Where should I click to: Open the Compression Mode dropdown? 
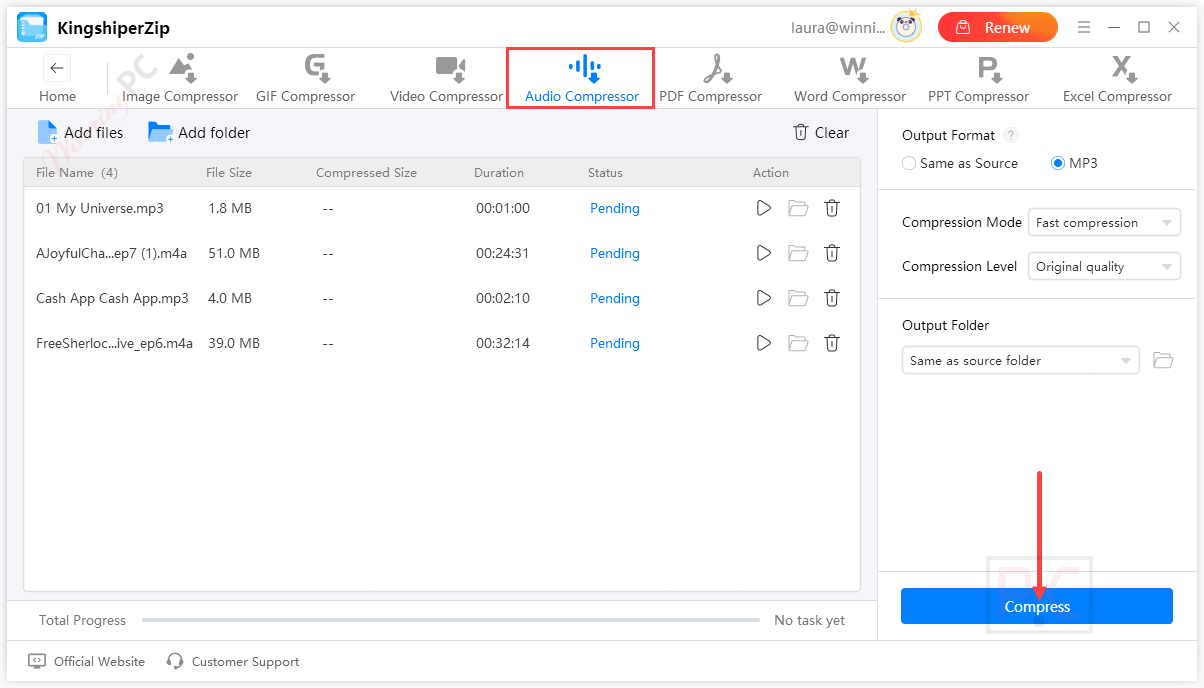coord(1104,222)
